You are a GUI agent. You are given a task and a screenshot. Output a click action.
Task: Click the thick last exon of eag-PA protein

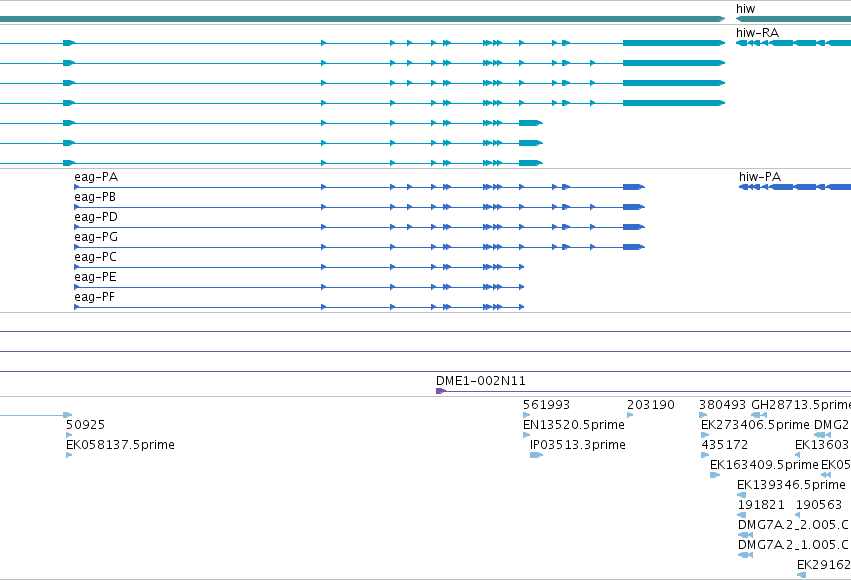[x=633, y=187]
